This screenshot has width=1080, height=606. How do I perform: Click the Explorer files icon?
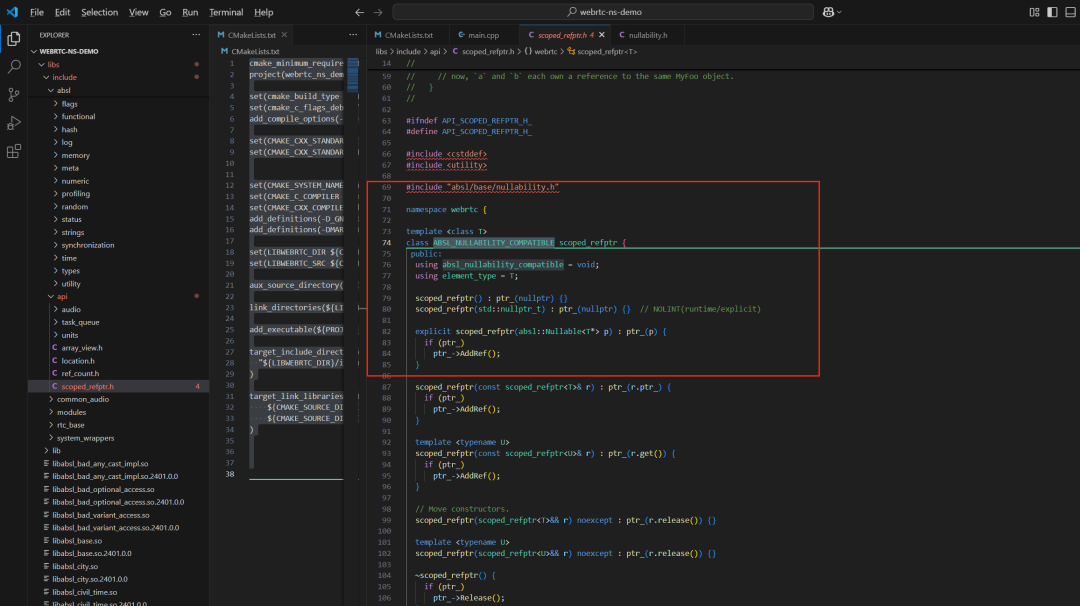click(14, 39)
